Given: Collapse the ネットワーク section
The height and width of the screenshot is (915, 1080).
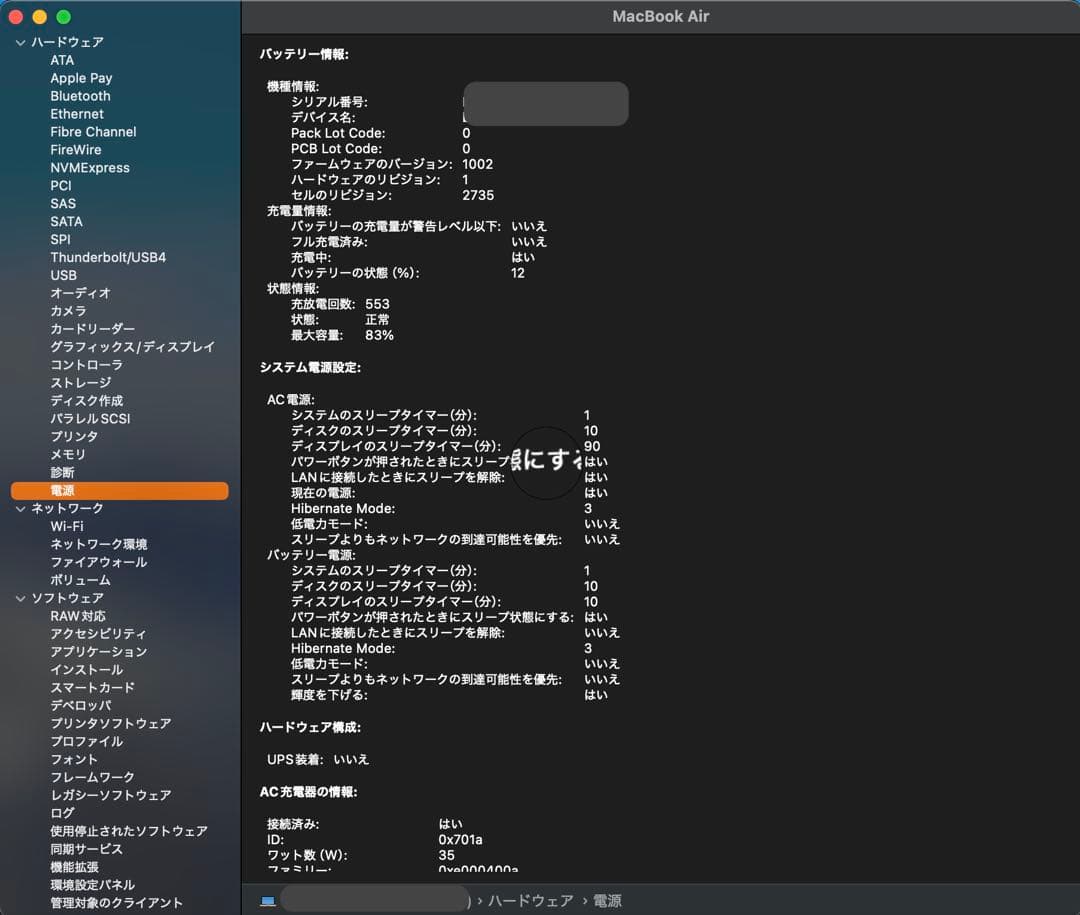Looking at the screenshot, I should click(20, 508).
